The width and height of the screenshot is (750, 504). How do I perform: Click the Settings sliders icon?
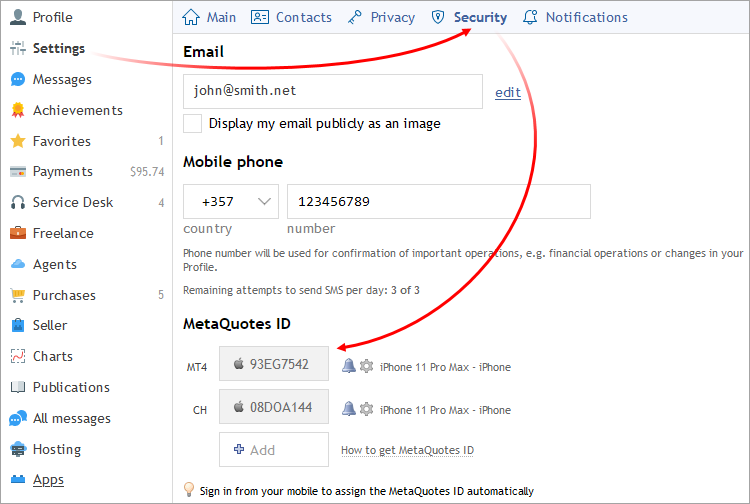pyautogui.click(x=18, y=48)
